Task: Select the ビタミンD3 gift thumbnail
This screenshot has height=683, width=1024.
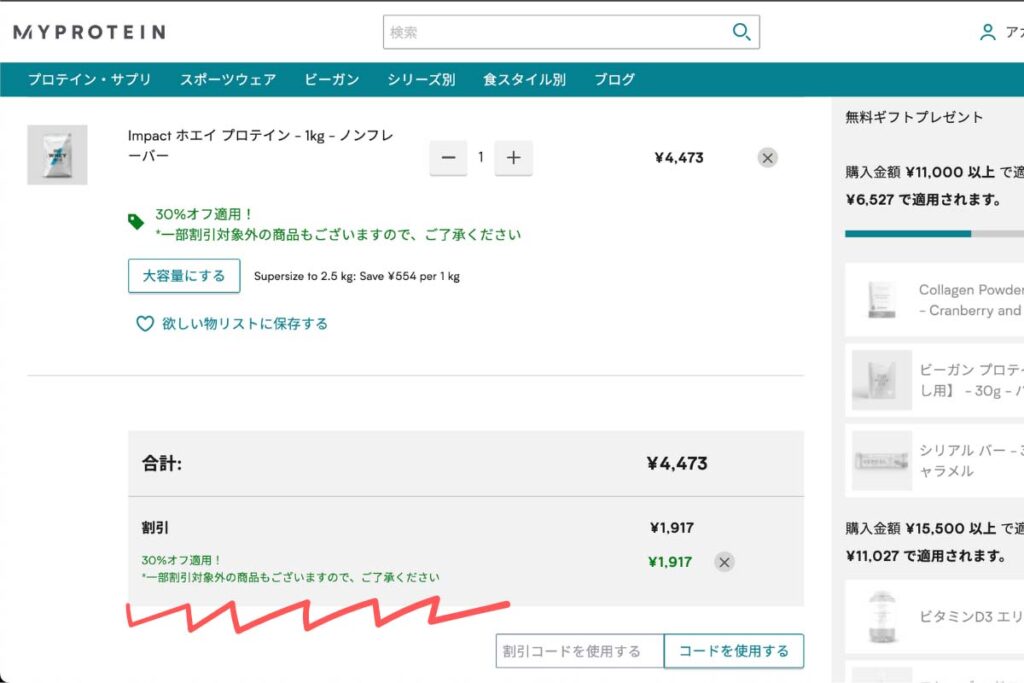Action: [882, 618]
